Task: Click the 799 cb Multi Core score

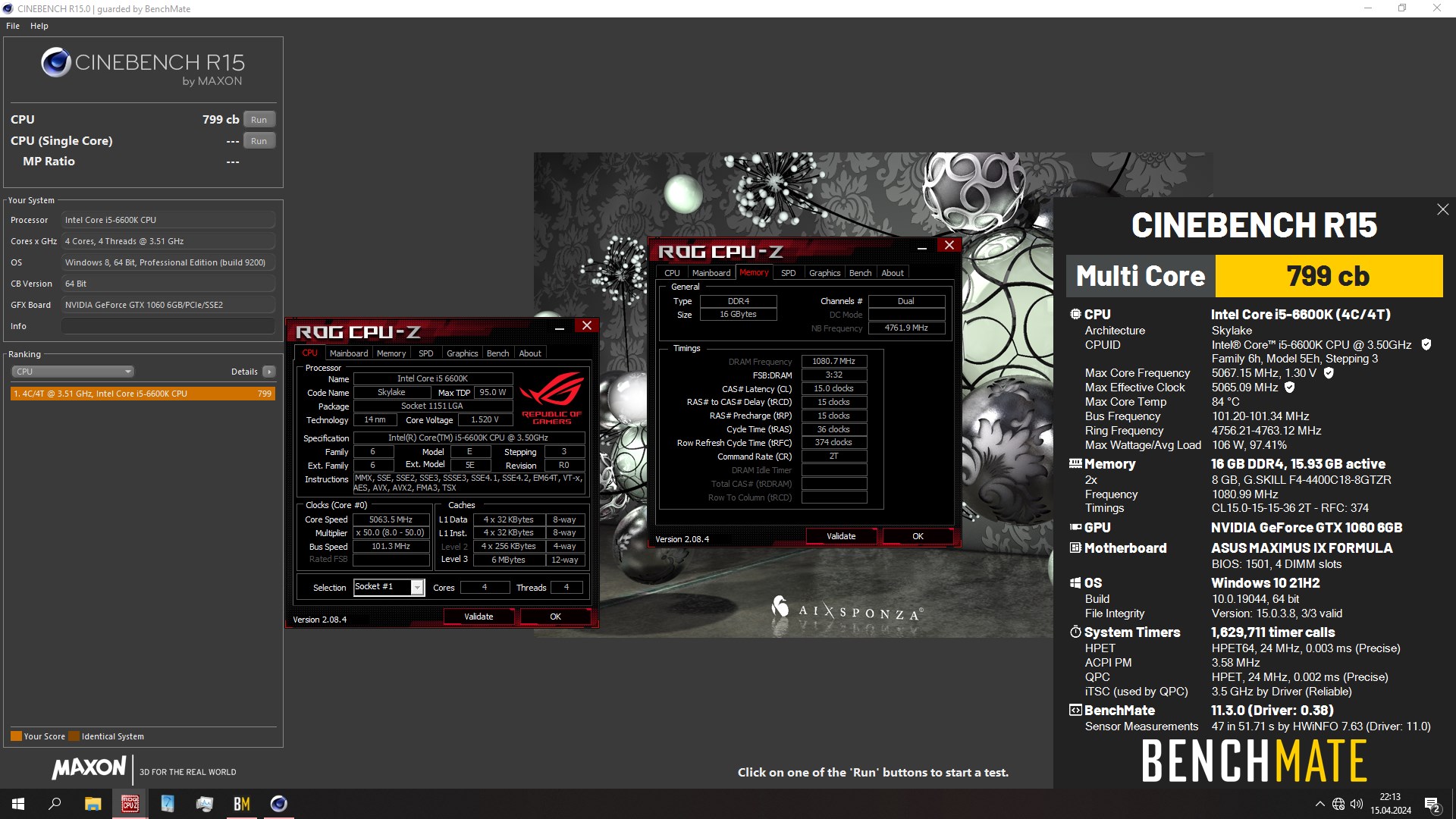Action: [x=1328, y=276]
